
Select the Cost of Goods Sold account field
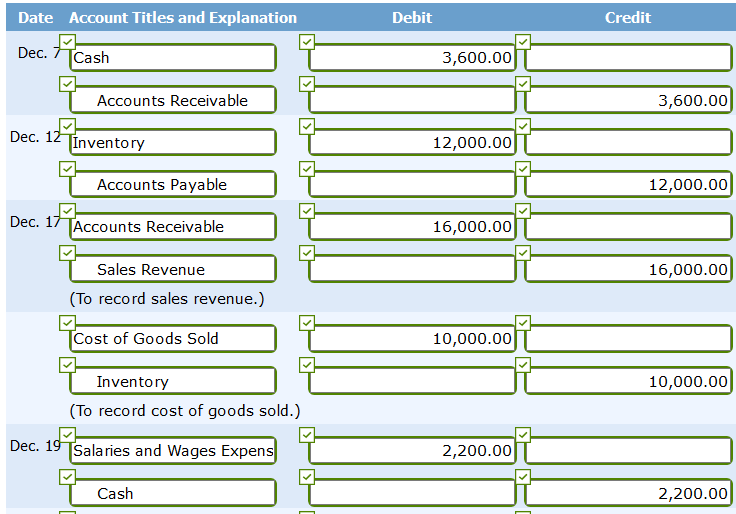(x=173, y=338)
